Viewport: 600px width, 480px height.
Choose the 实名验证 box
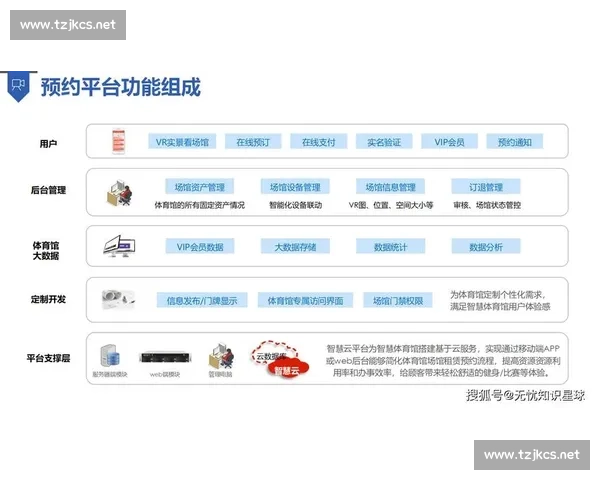coord(384,142)
